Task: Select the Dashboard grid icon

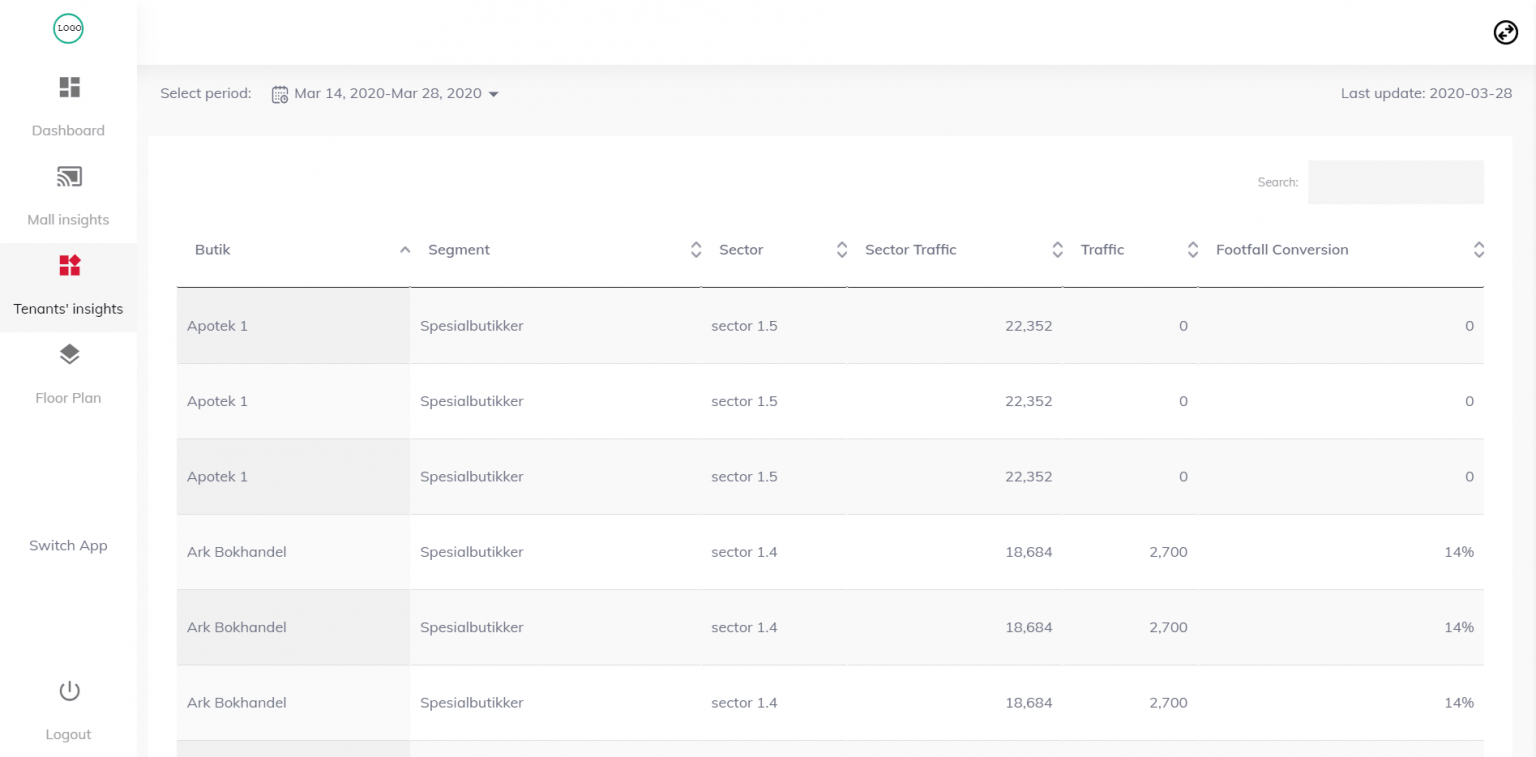Action: [68, 87]
